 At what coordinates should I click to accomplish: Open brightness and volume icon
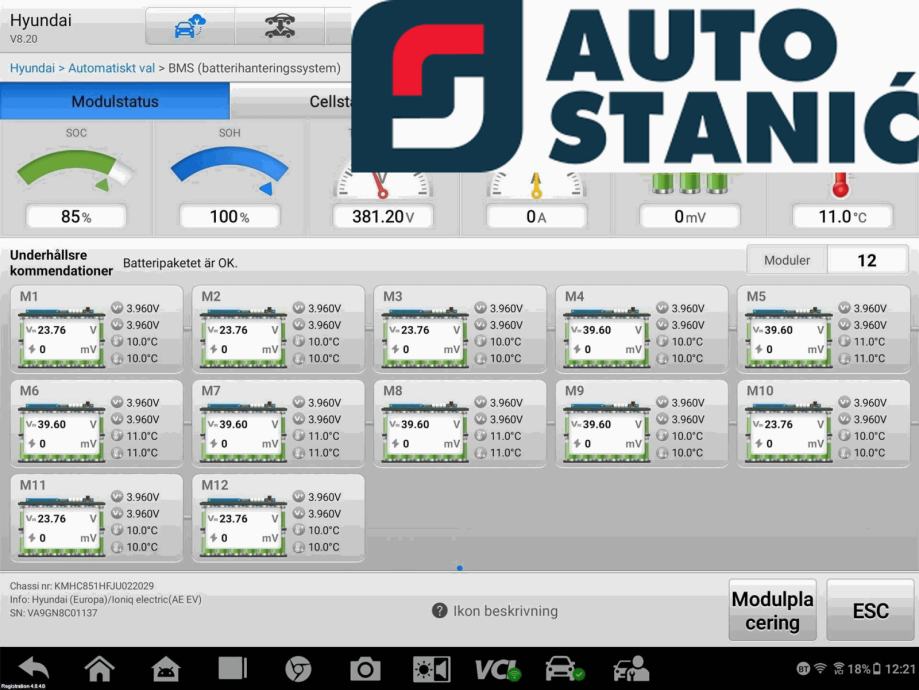pyautogui.click(x=432, y=669)
